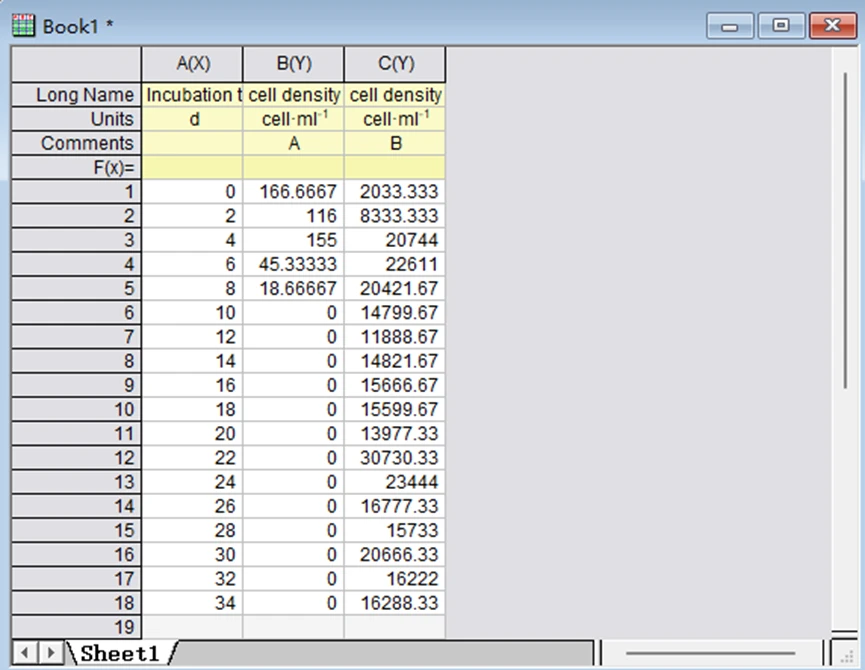Select row header 9

(x=76, y=385)
